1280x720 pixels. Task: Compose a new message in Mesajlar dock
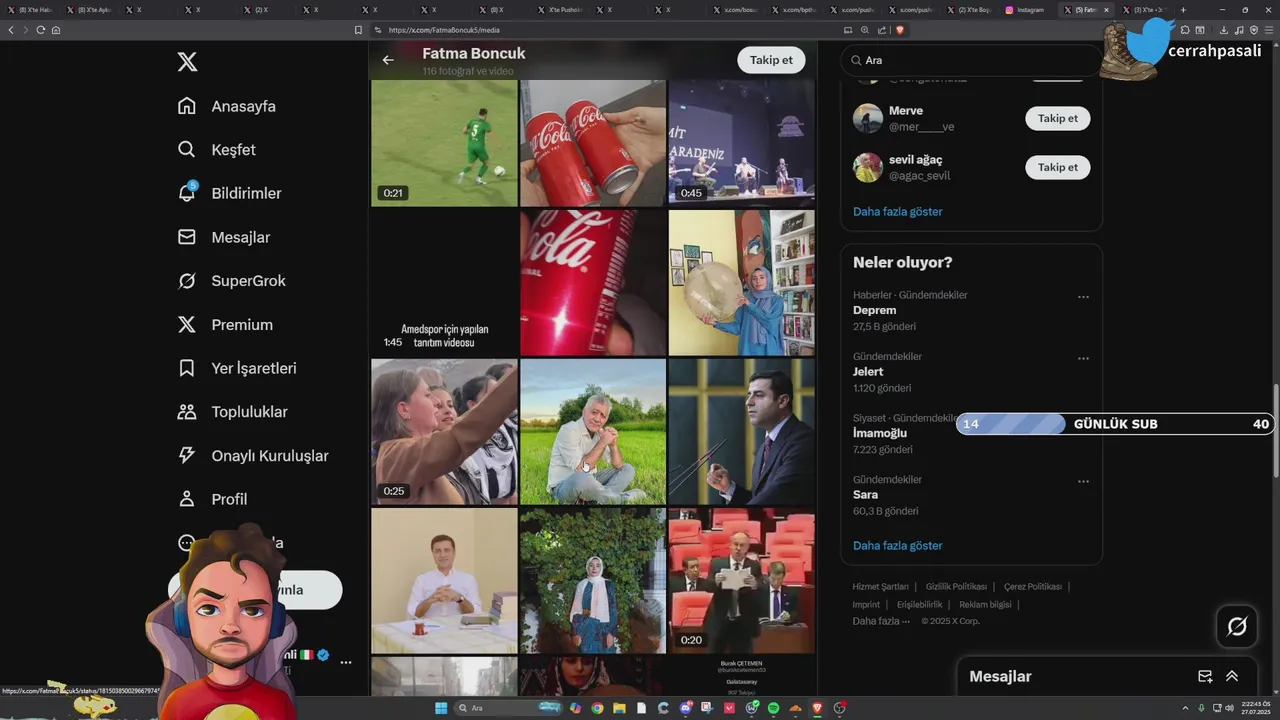pyautogui.click(x=1205, y=677)
